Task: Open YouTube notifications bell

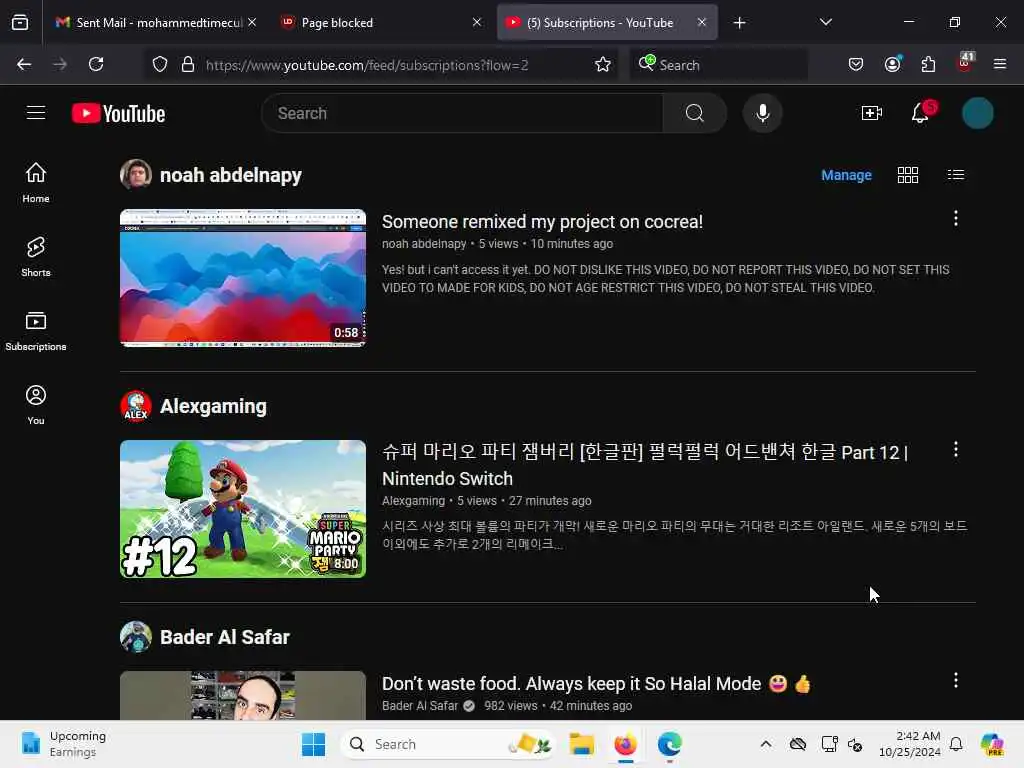Action: tap(921, 112)
